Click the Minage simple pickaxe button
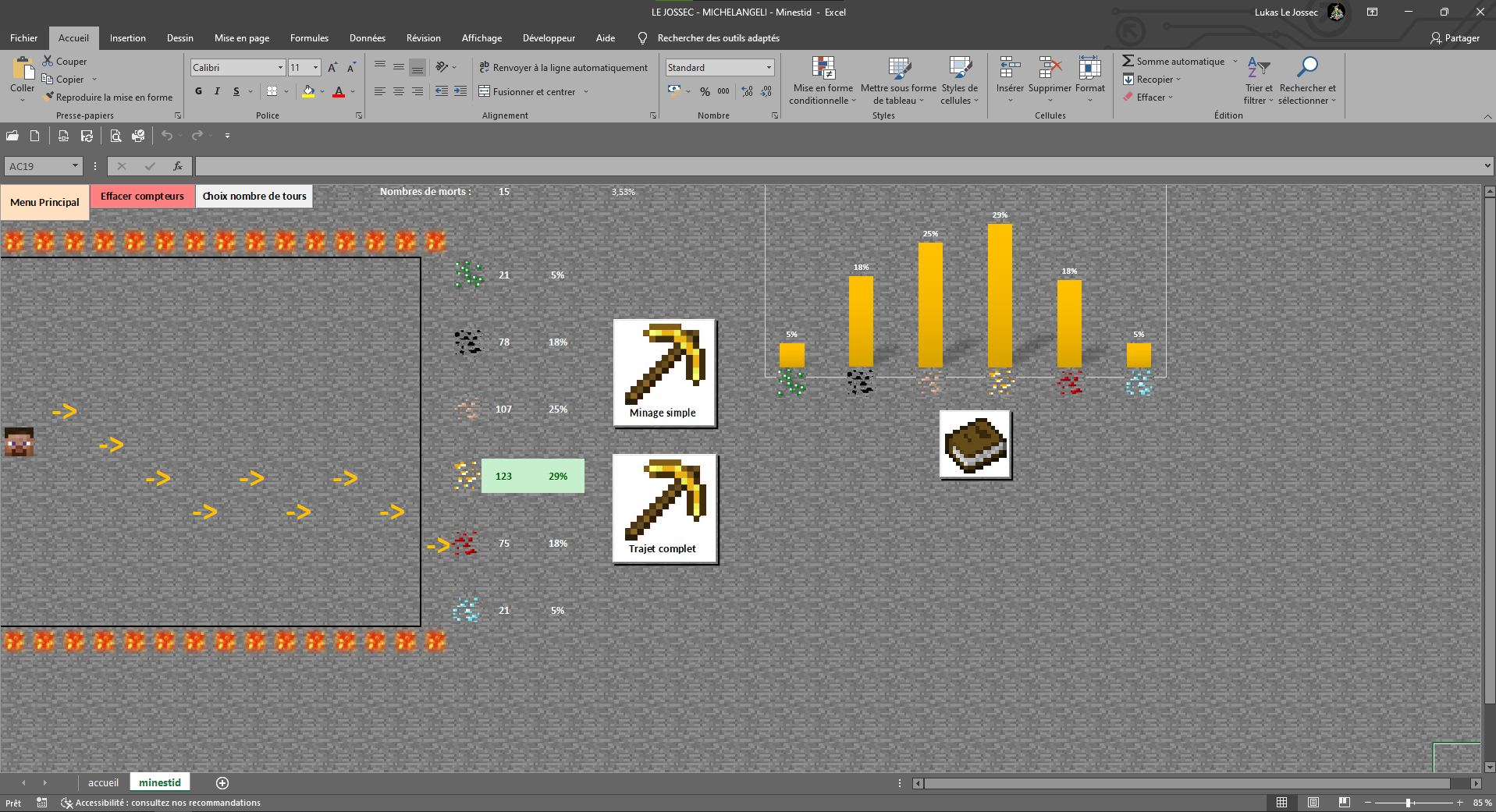1496x812 pixels. [664, 373]
